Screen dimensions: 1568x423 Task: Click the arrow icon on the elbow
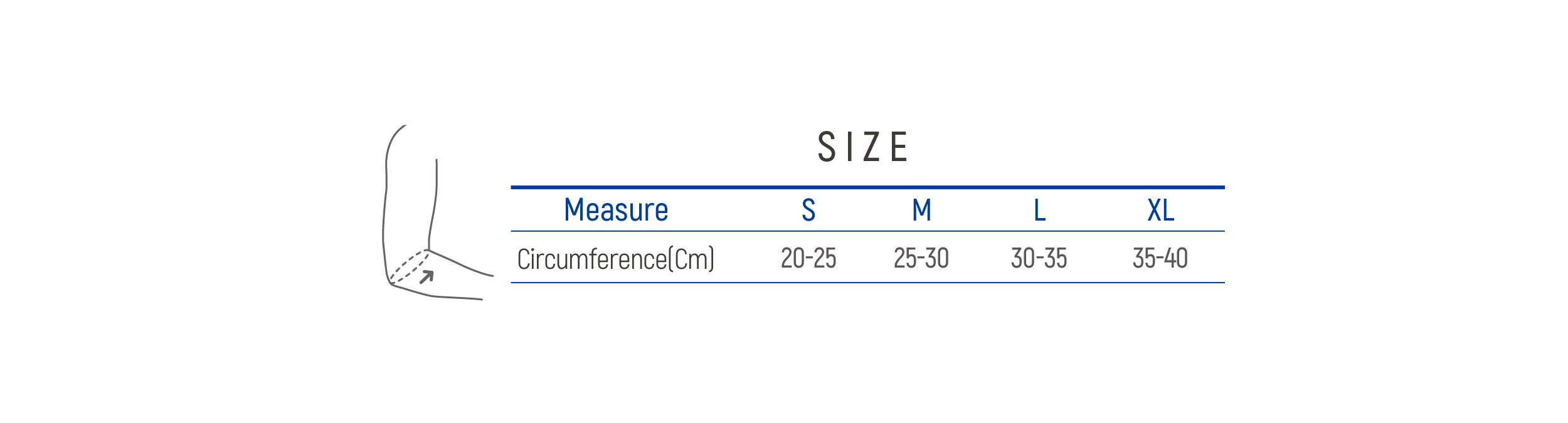click(x=426, y=277)
